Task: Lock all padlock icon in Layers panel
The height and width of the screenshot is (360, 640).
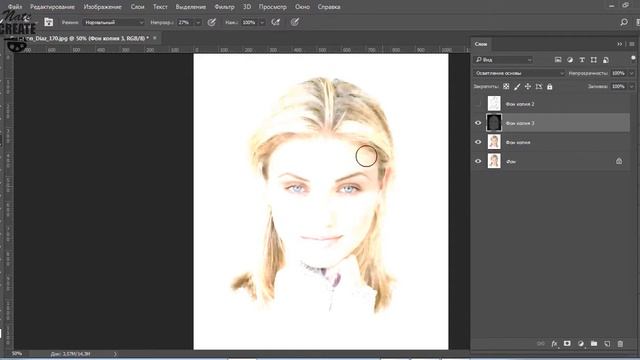Action: click(550, 87)
